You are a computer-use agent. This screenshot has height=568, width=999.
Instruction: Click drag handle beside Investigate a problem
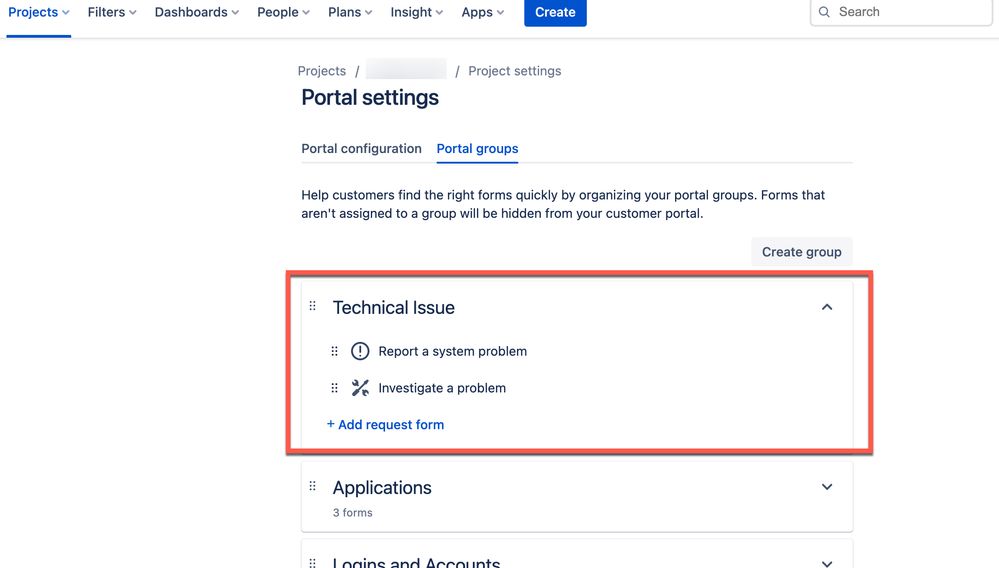(x=334, y=388)
